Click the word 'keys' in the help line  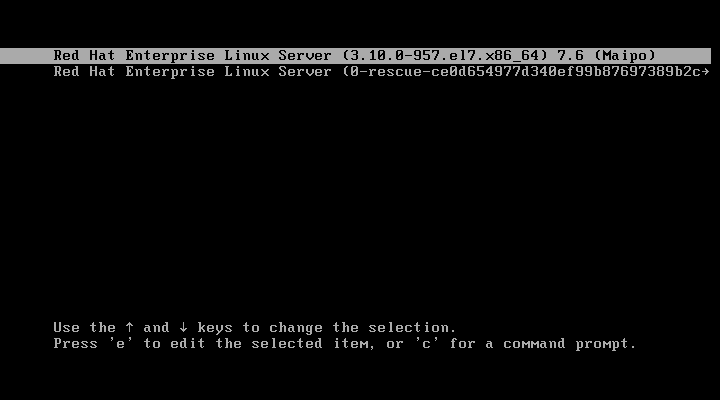click(x=215, y=328)
